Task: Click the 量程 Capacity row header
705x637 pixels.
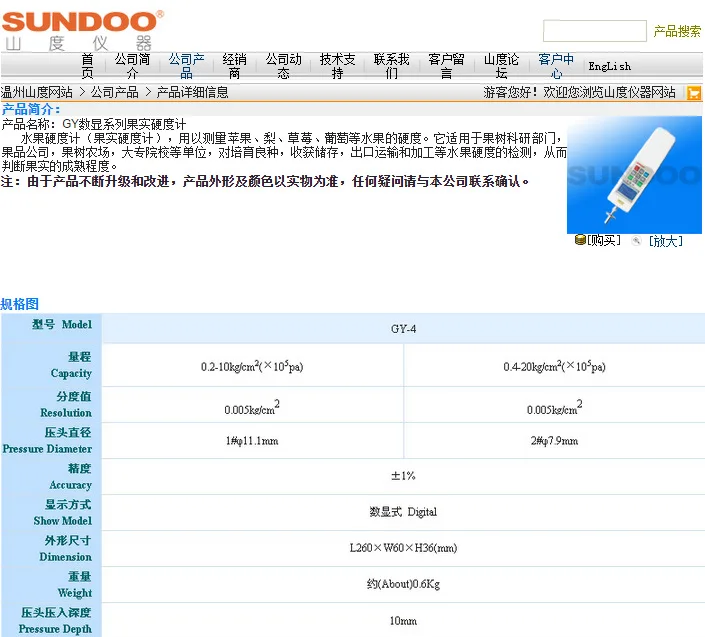Action: coord(51,365)
